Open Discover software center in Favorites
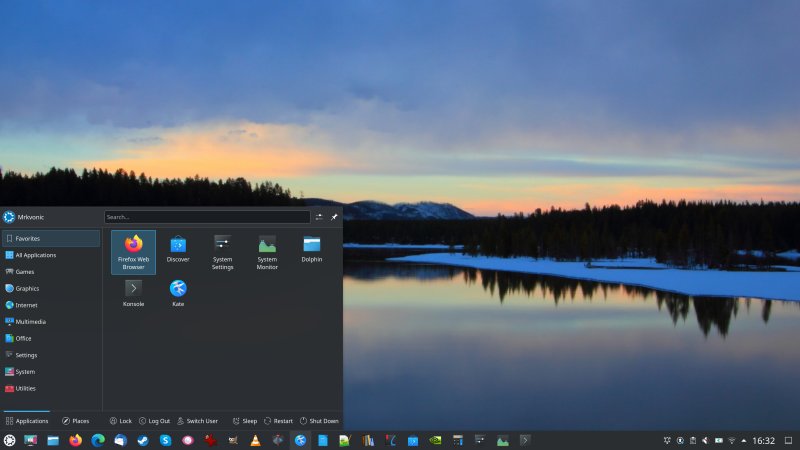This screenshot has height=450, width=800. (178, 249)
